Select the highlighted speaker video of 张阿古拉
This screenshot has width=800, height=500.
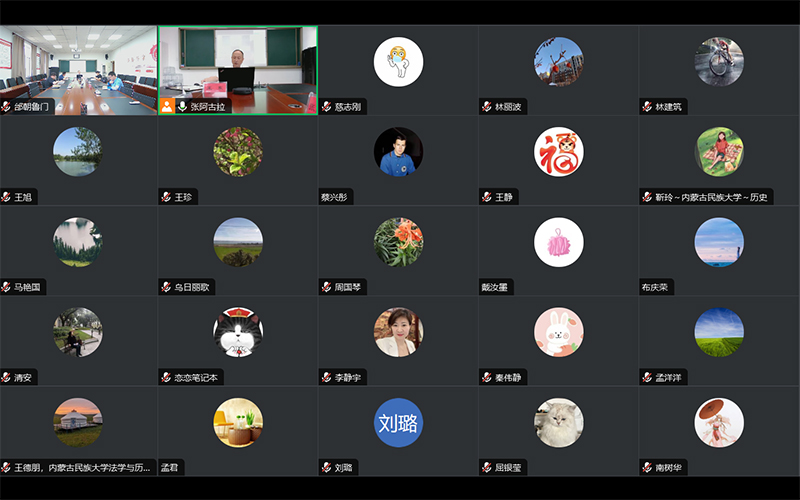tap(238, 70)
